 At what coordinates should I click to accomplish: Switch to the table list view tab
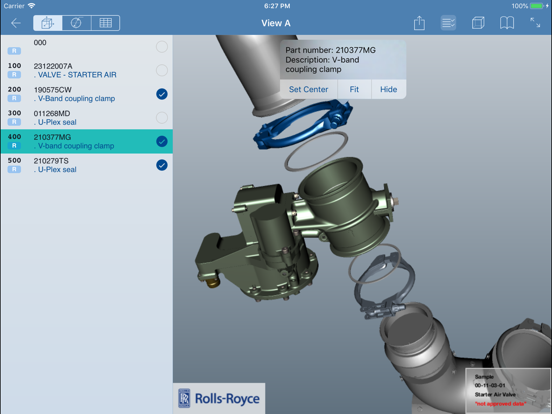(x=106, y=23)
